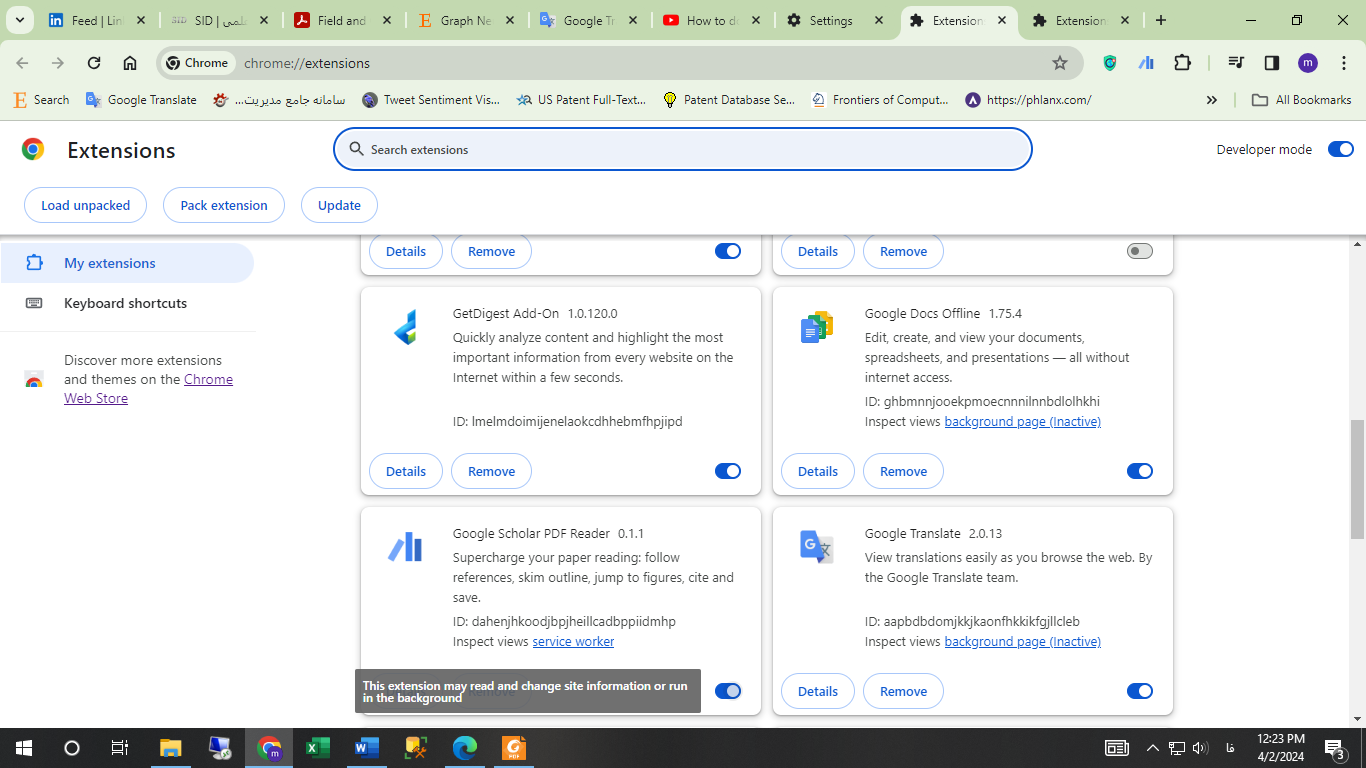Switch to the Settings tab
This screenshot has height=768, width=1366.
tap(836, 20)
